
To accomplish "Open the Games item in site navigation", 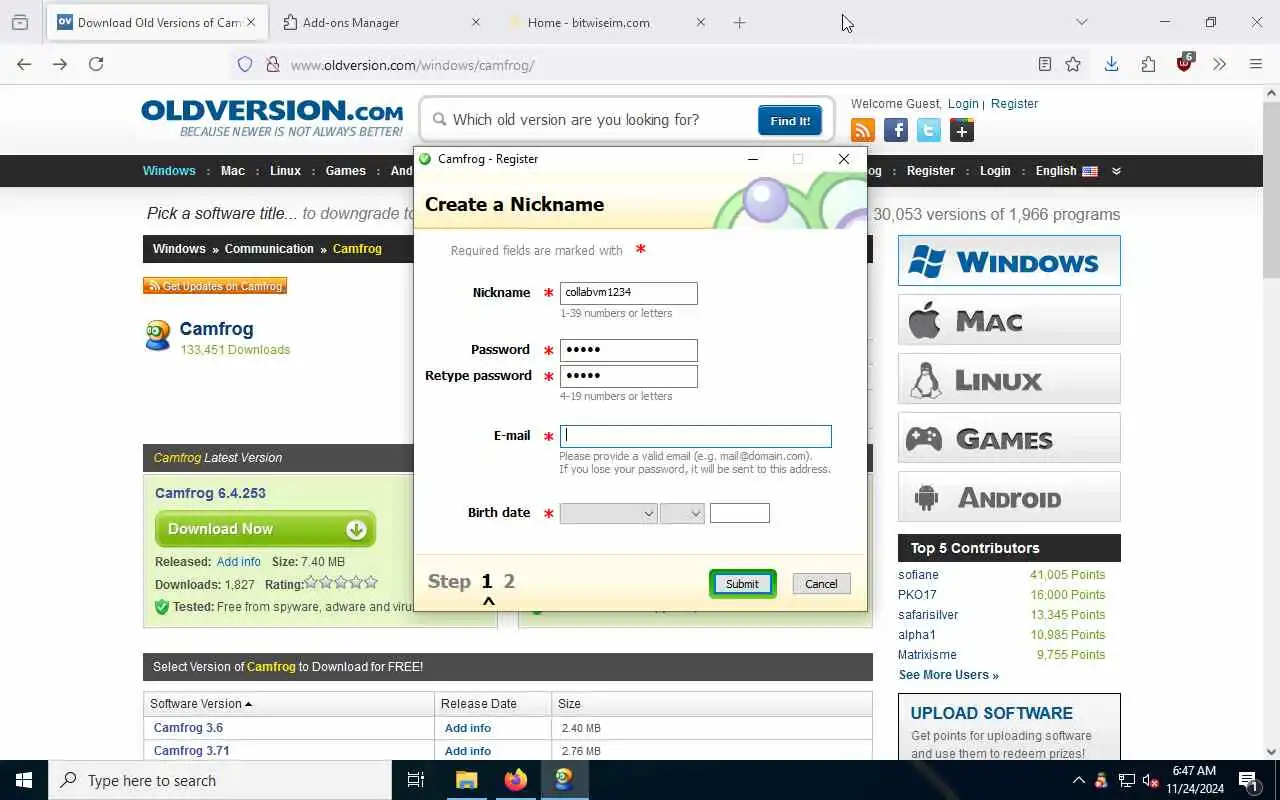I will (x=345, y=171).
